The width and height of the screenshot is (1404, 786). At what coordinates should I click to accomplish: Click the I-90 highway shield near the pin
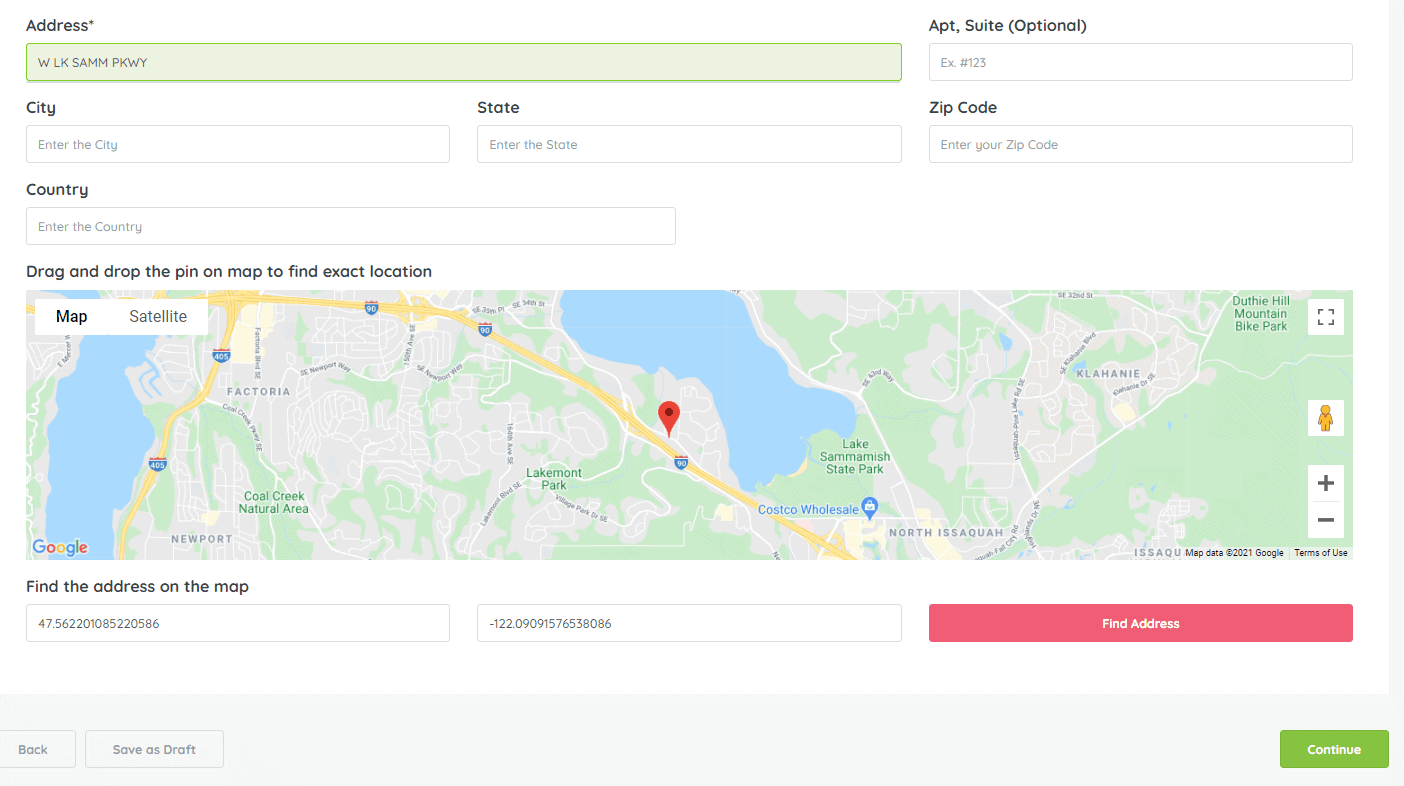[x=681, y=462]
